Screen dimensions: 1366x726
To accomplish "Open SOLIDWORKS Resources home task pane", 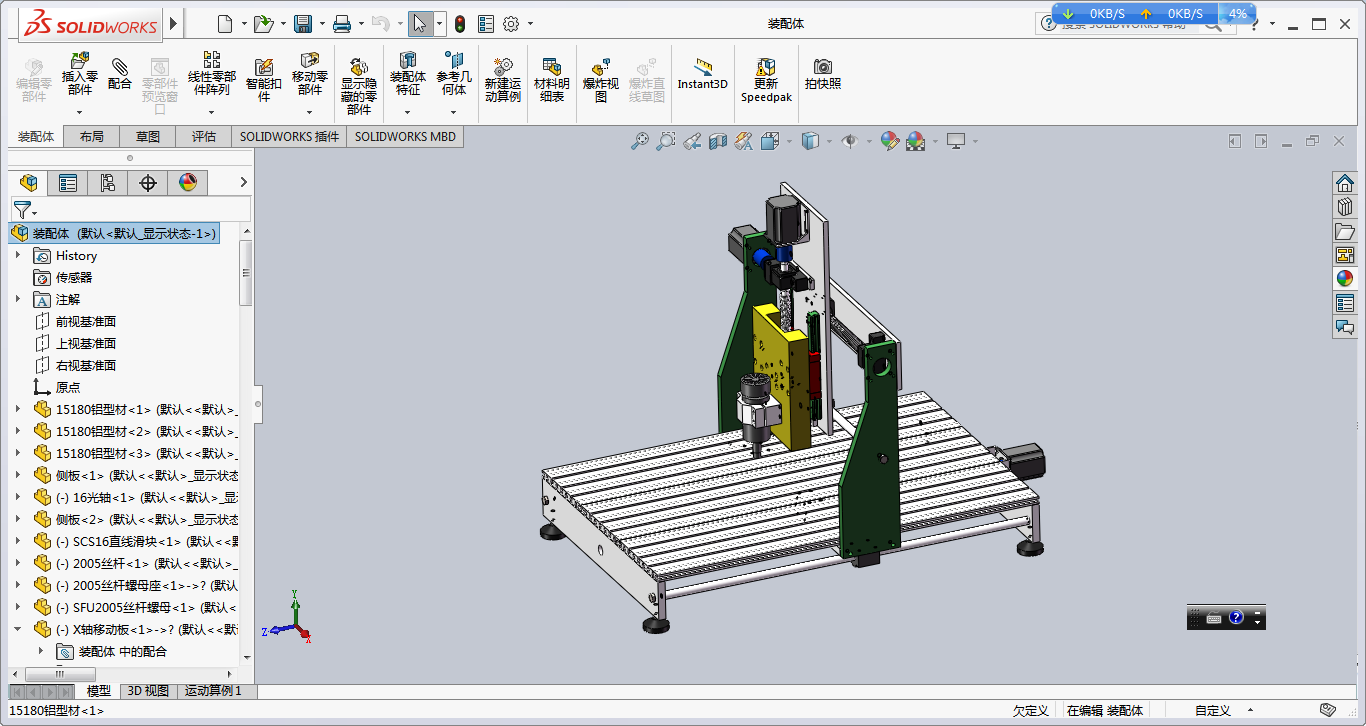I will [x=1345, y=182].
